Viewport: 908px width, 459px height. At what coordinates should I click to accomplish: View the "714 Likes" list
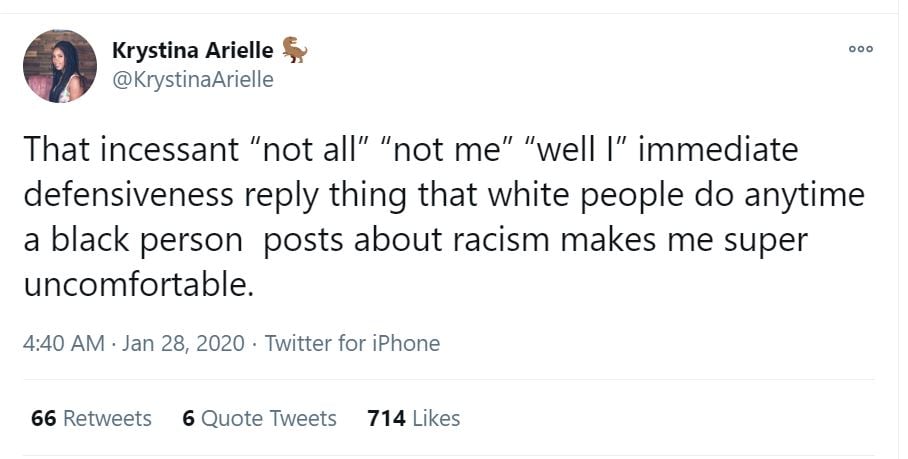click(414, 418)
